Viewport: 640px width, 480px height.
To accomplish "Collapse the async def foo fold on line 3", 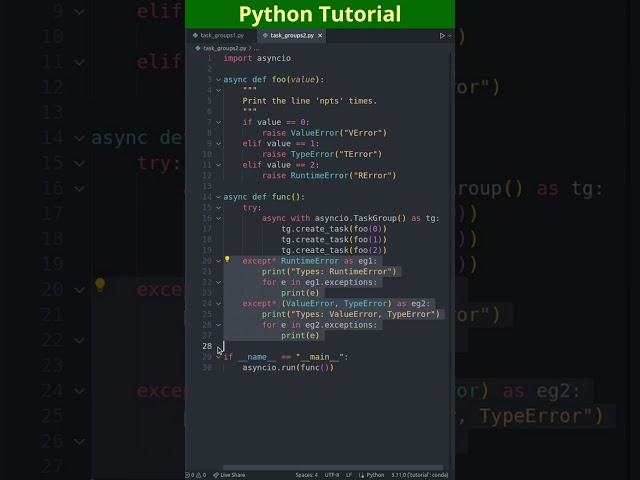I will (218, 80).
